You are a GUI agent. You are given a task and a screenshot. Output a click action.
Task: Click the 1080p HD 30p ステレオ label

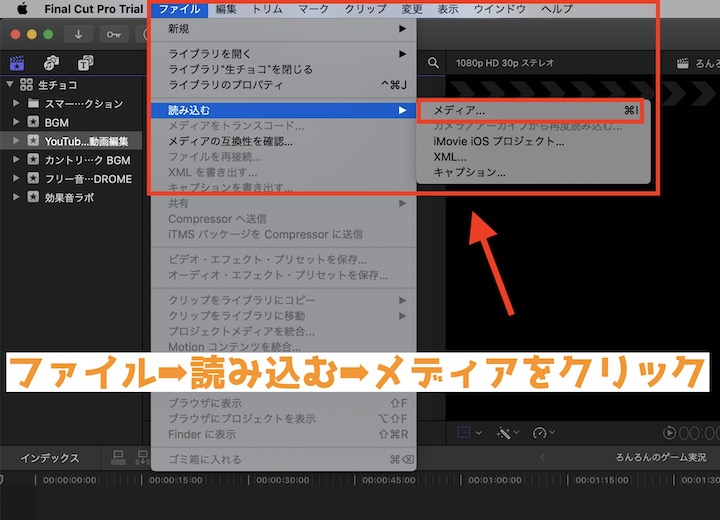[505, 63]
